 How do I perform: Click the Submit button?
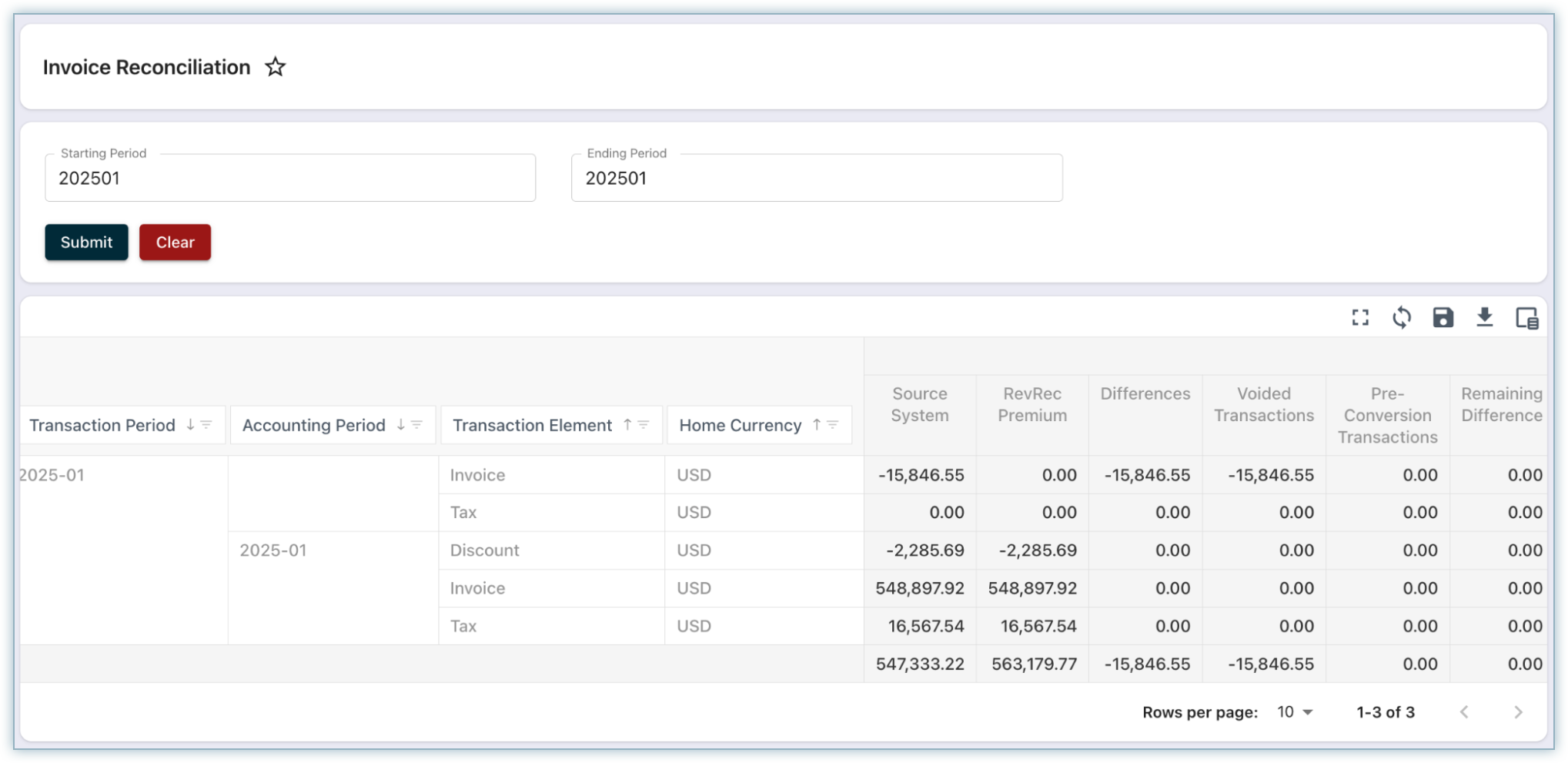click(86, 243)
